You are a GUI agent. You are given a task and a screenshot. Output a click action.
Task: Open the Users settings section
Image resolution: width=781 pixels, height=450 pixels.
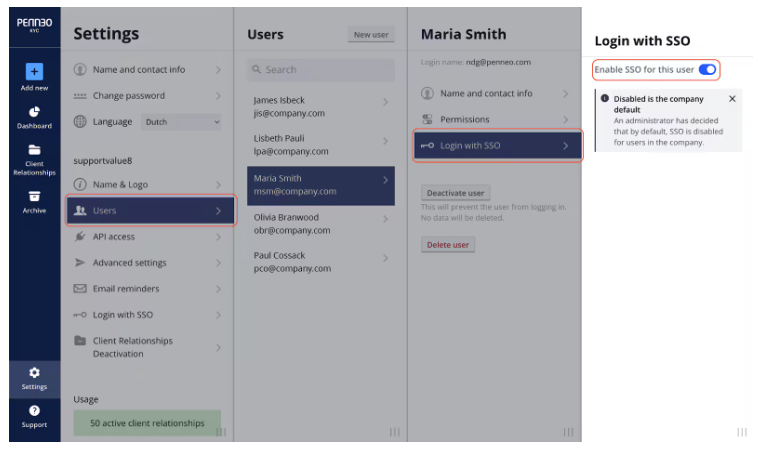coord(150,210)
